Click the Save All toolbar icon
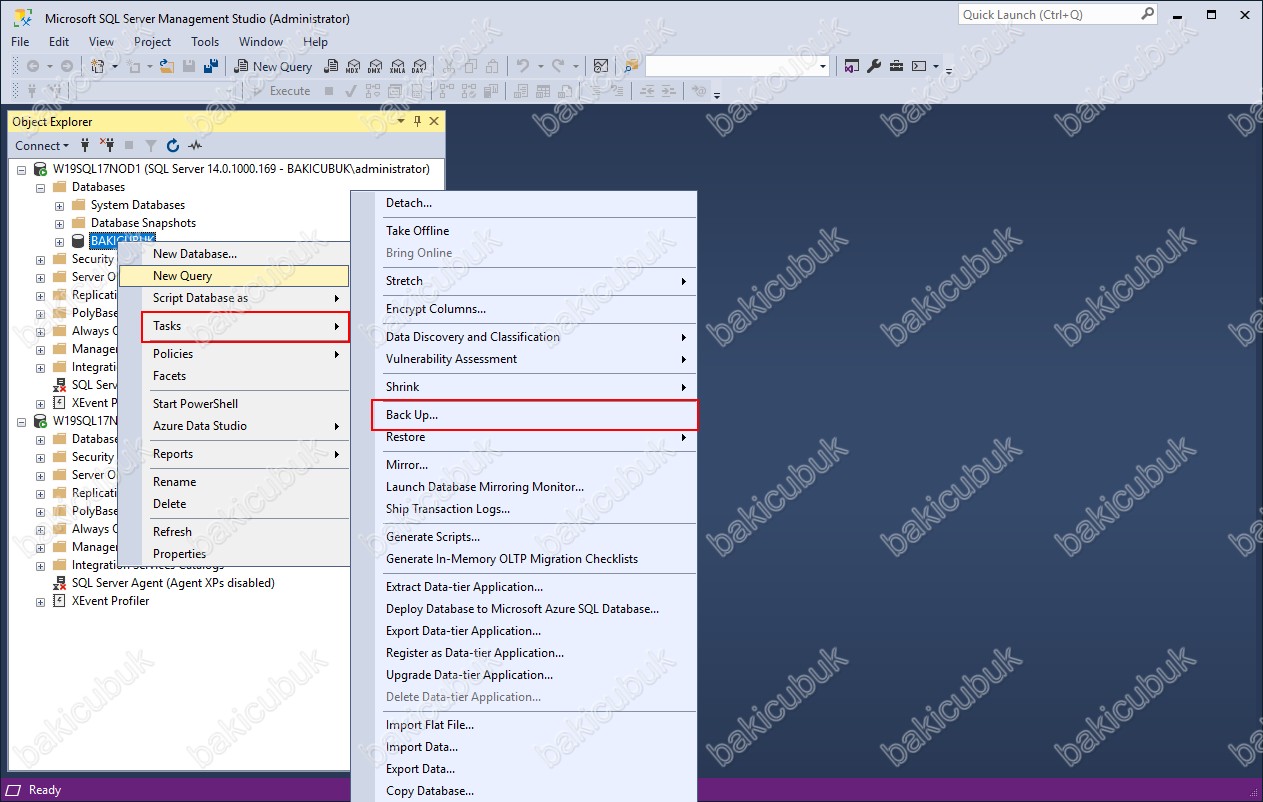Image resolution: width=1263 pixels, height=802 pixels. pyautogui.click(x=211, y=66)
